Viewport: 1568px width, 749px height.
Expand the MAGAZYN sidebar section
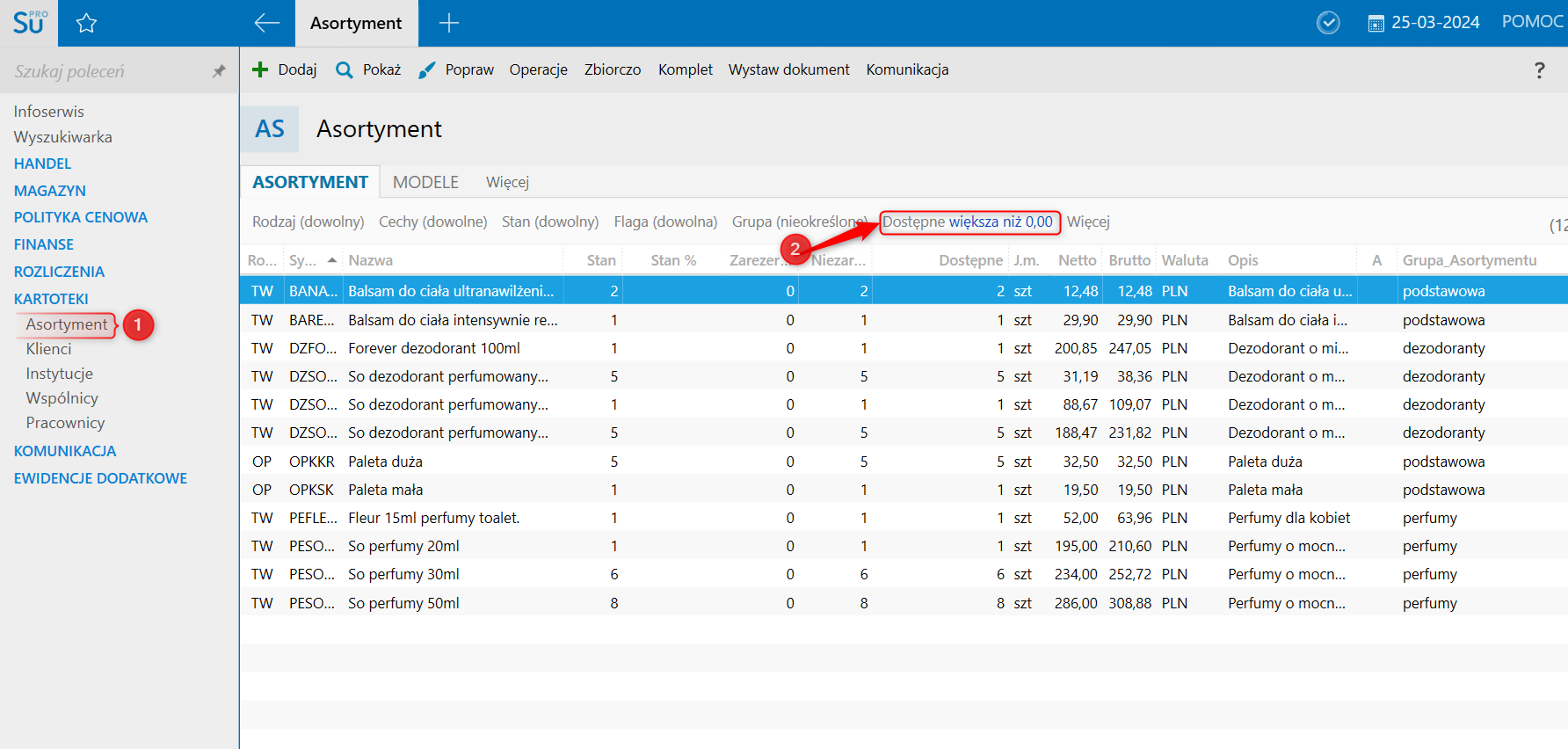pyautogui.click(x=50, y=191)
